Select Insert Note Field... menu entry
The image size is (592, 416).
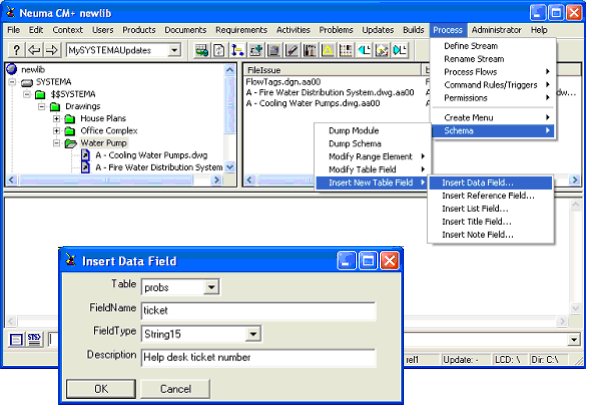[x=490, y=234]
